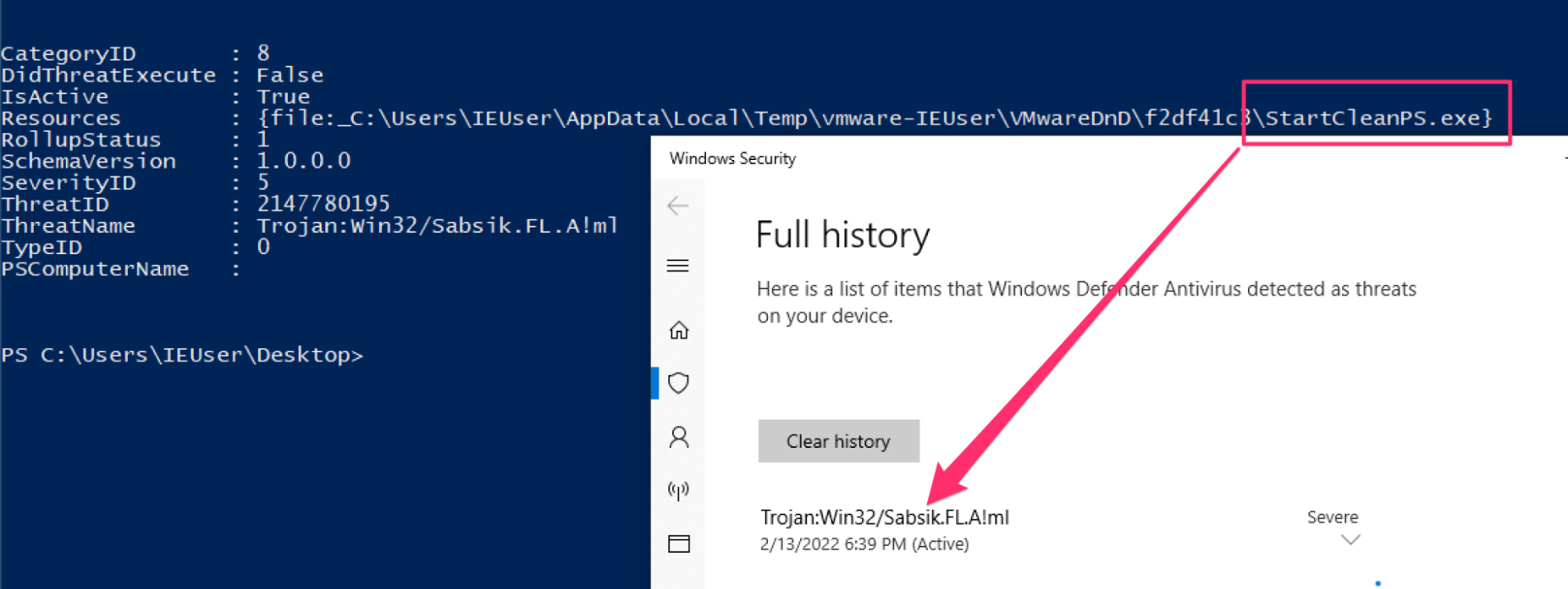Open Firewall & network protection icon

click(x=678, y=490)
